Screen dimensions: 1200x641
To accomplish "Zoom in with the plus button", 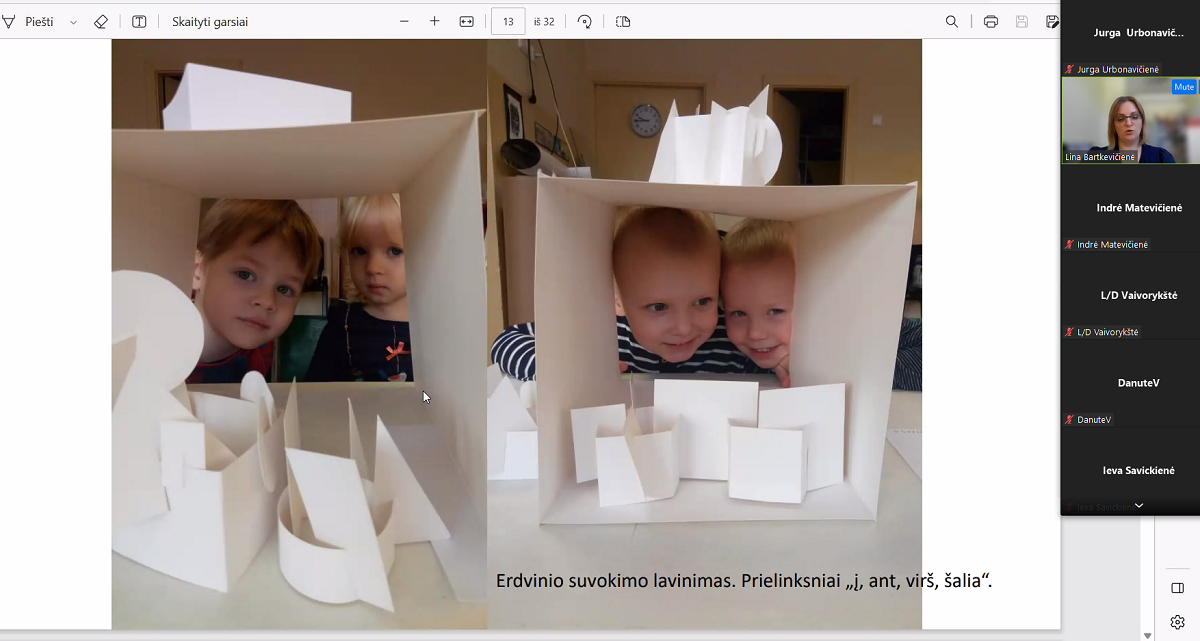I will click(435, 21).
